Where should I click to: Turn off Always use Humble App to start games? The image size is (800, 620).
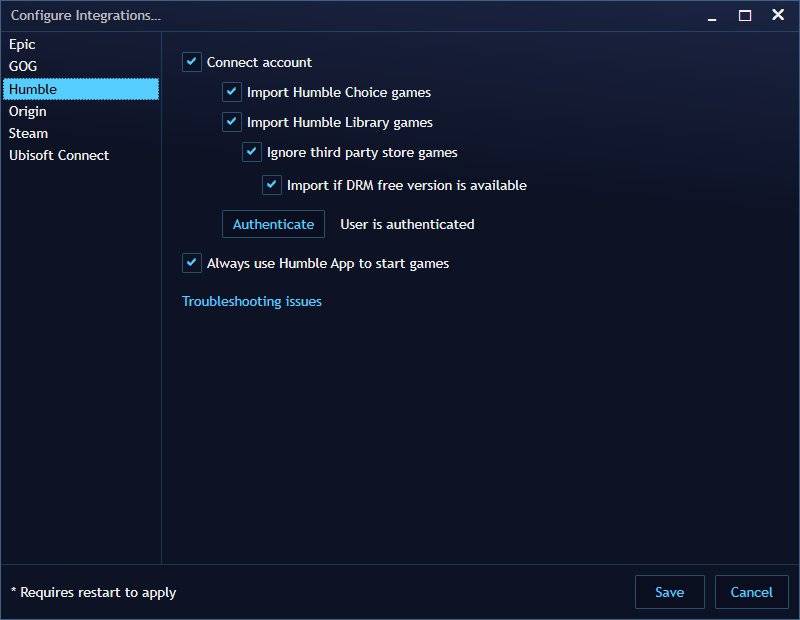tap(190, 263)
